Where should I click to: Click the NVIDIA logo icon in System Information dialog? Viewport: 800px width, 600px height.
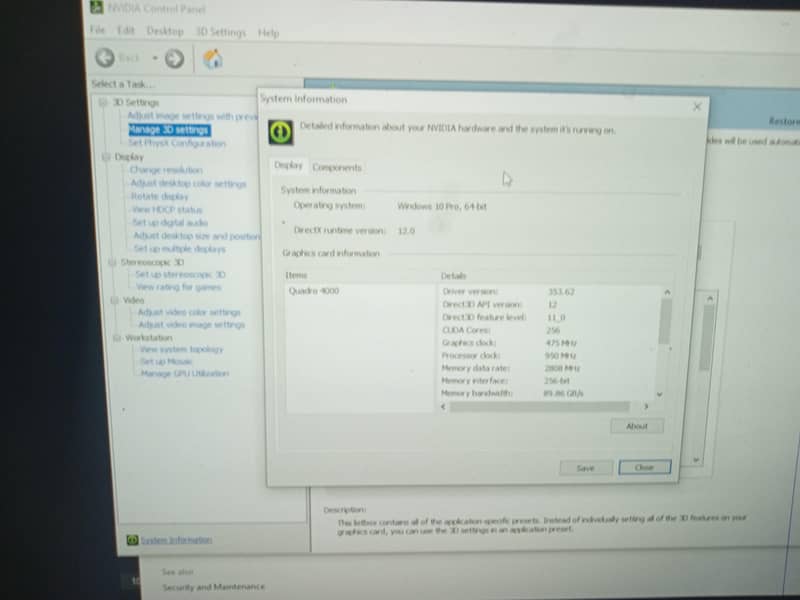[279, 131]
